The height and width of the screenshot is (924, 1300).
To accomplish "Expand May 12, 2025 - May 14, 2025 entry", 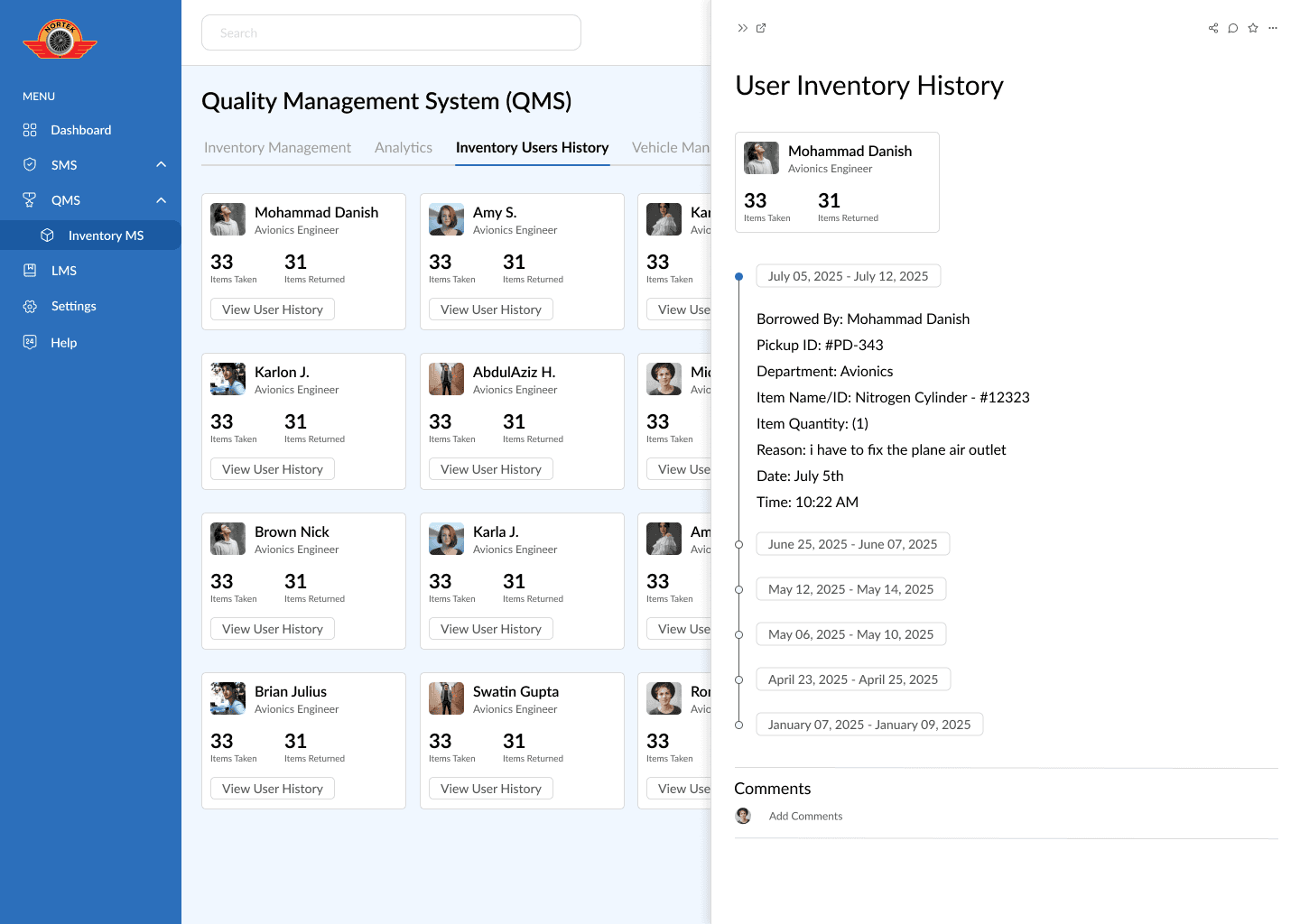I will pos(850,589).
